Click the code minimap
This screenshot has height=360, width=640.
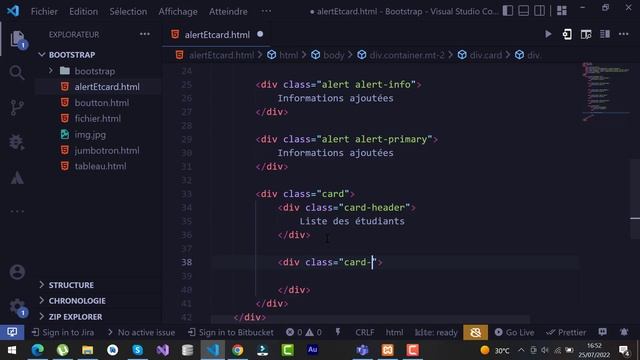click(x=605, y=92)
